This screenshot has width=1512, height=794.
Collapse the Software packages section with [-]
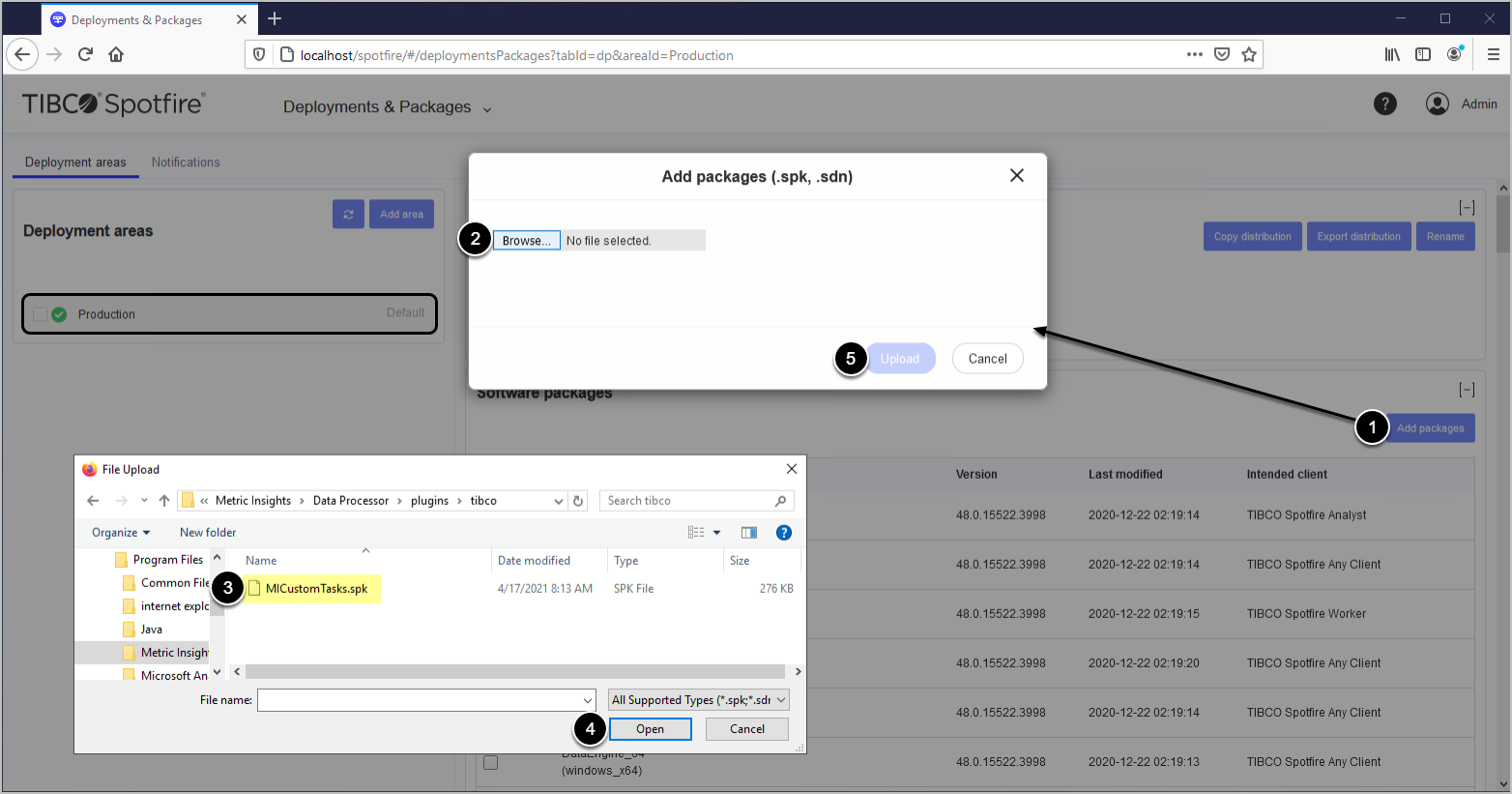[1467, 390]
